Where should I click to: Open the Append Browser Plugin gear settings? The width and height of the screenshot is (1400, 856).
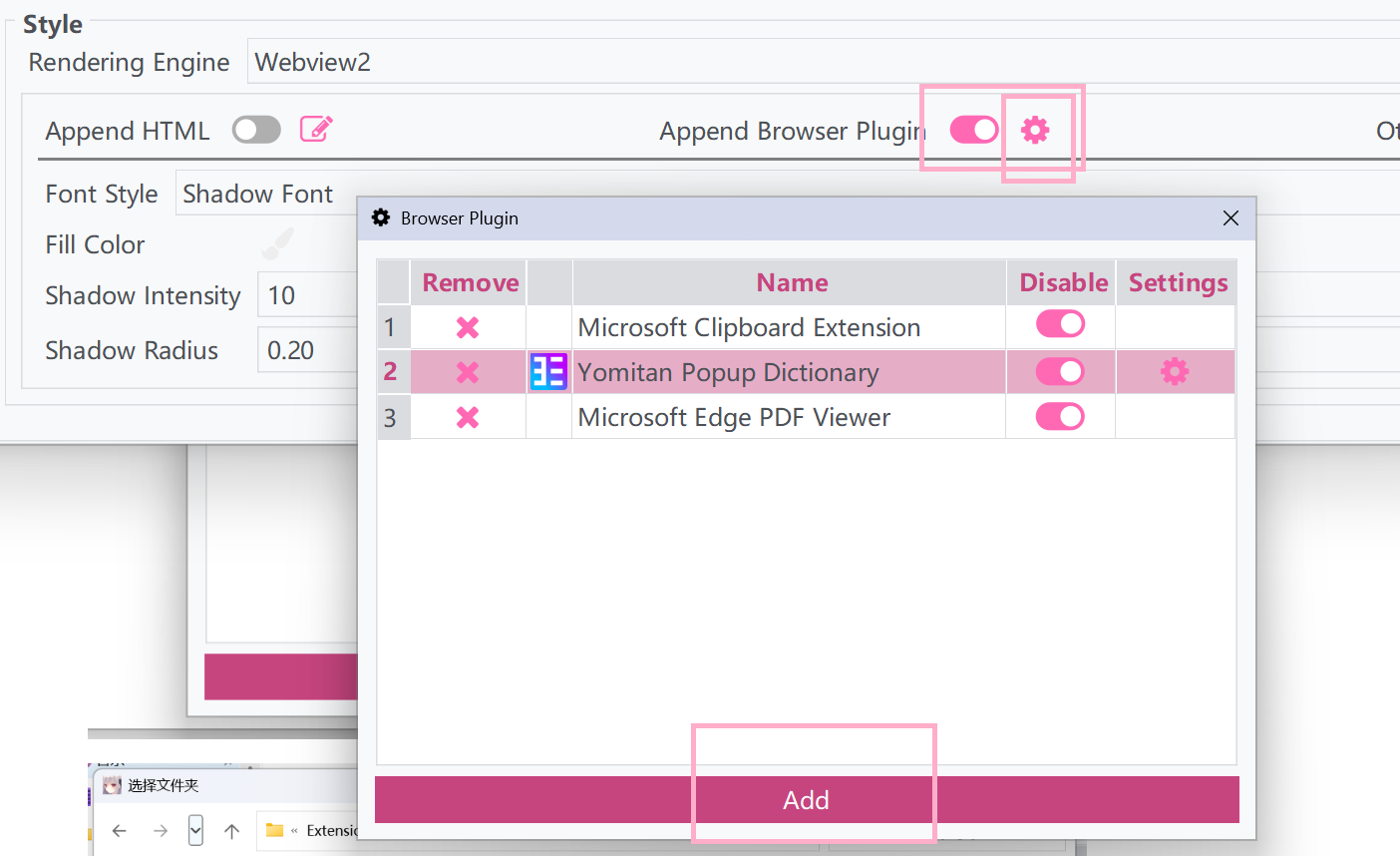[1035, 130]
